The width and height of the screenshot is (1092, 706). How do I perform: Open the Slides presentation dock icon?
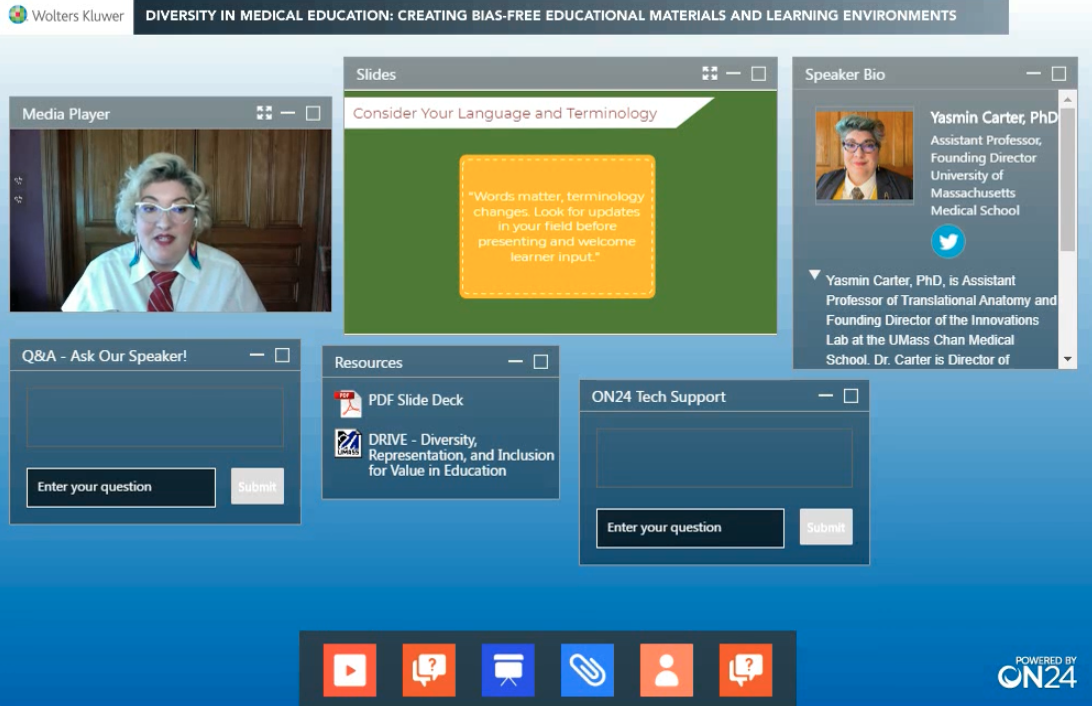(x=508, y=669)
